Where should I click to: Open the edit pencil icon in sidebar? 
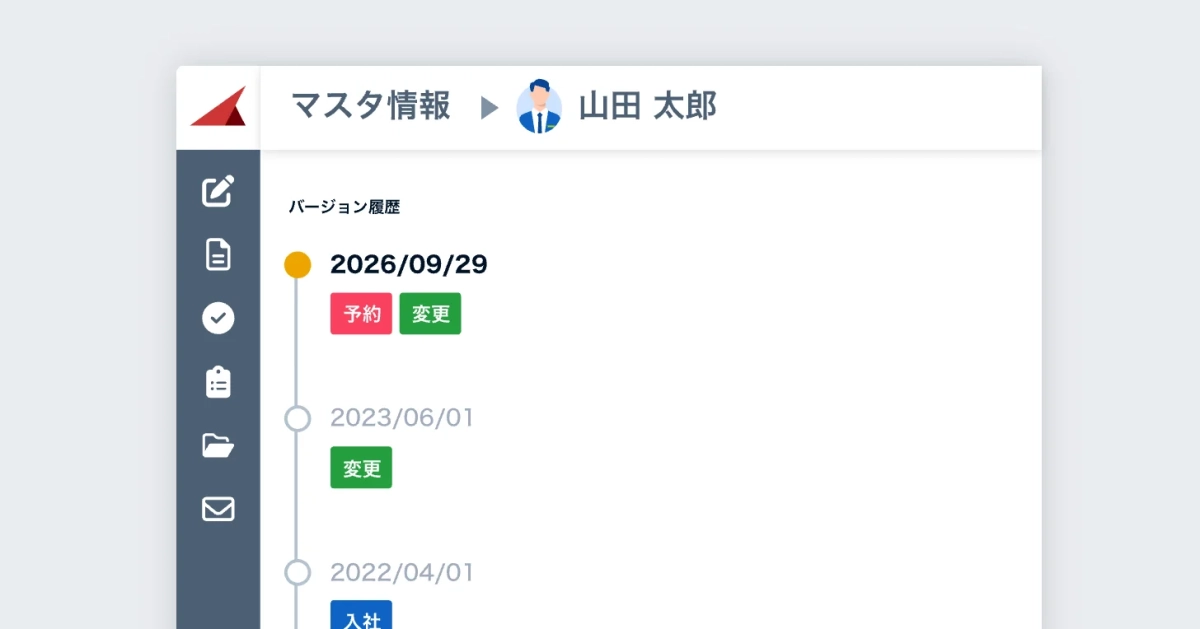(x=218, y=191)
